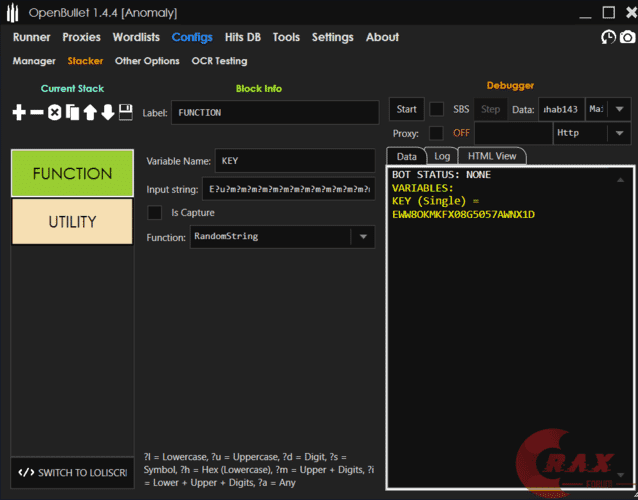
Task: Open the About page
Action: [x=382, y=37]
